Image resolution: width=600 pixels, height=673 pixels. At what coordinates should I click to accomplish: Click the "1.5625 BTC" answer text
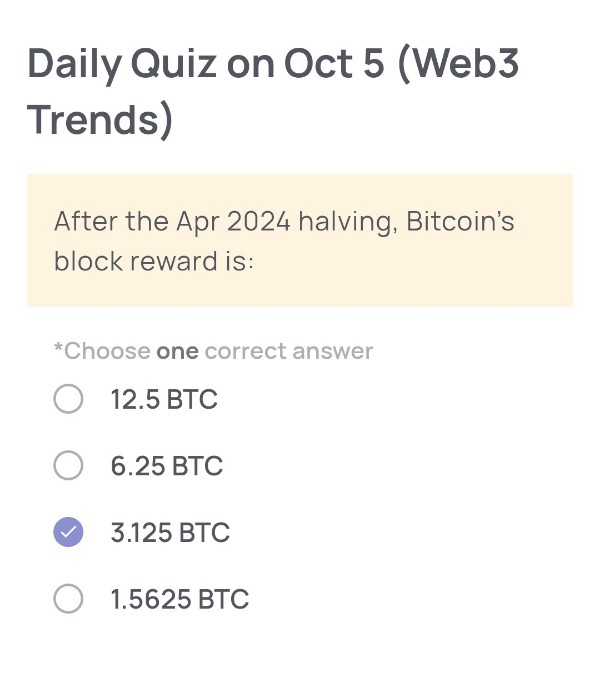point(180,599)
